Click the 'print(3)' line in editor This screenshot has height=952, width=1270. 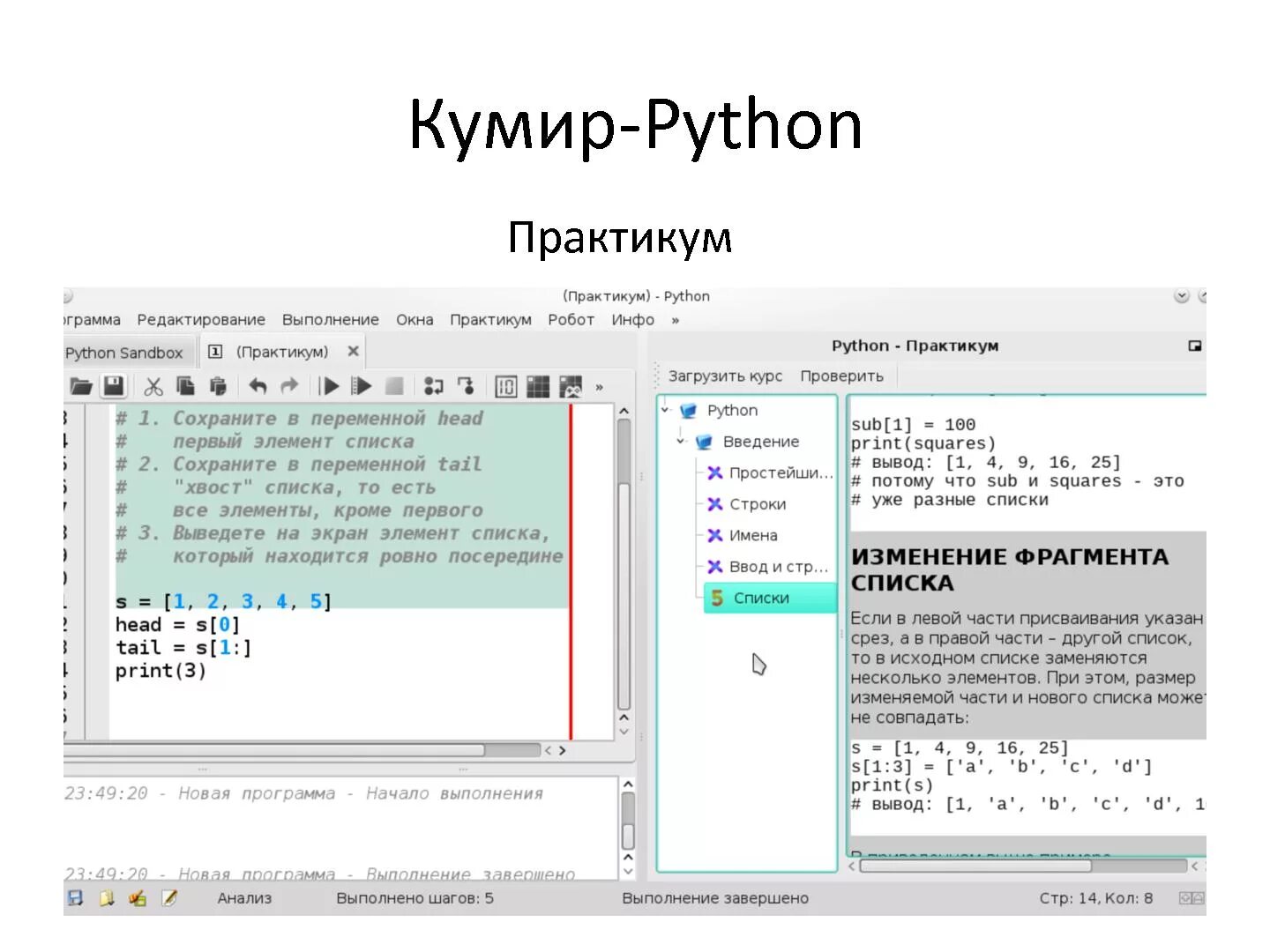pyautogui.click(x=161, y=671)
